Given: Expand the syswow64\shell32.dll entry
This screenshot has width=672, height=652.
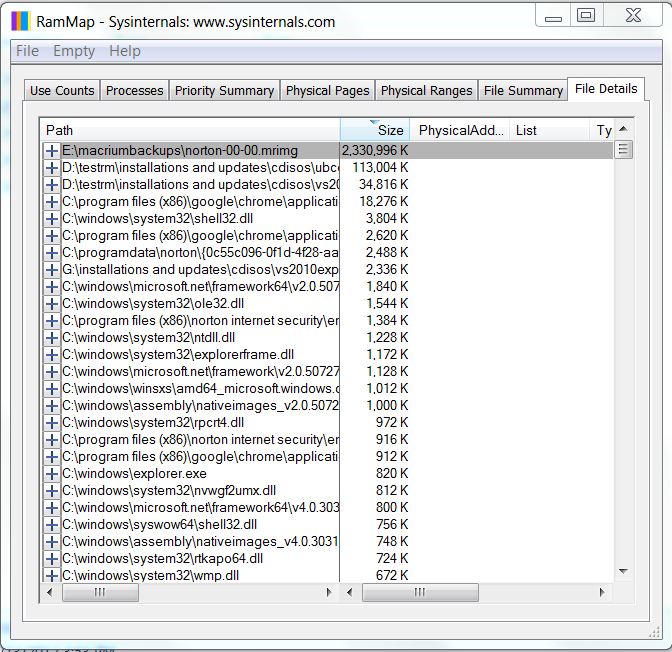Looking at the screenshot, I should click(x=52, y=525).
